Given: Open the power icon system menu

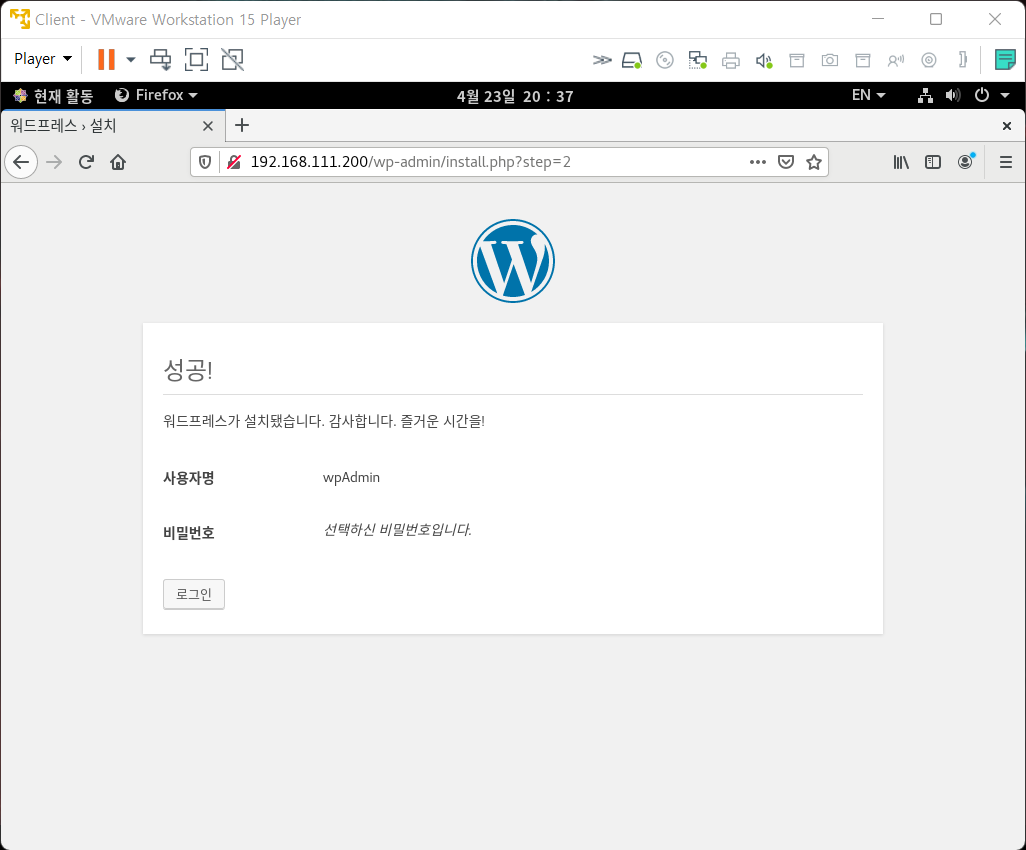Looking at the screenshot, I should click(982, 95).
